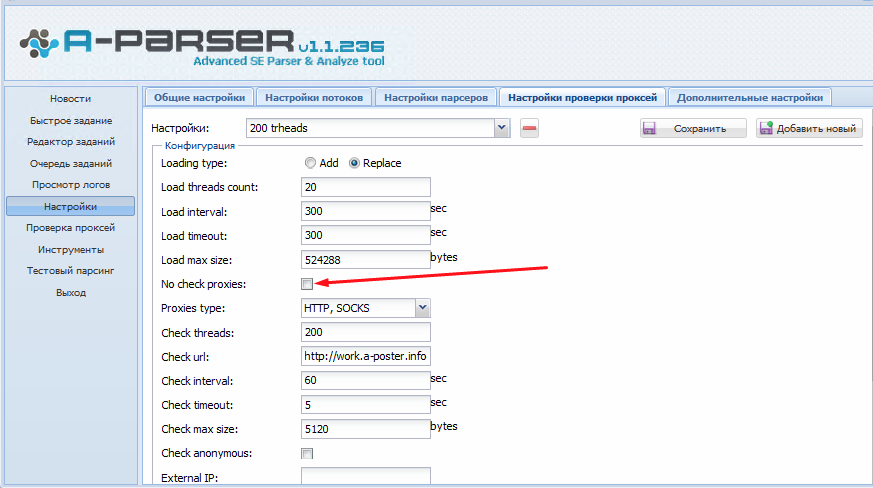
Task: Select Настройки in the sidebar
Action: point(71,206)
